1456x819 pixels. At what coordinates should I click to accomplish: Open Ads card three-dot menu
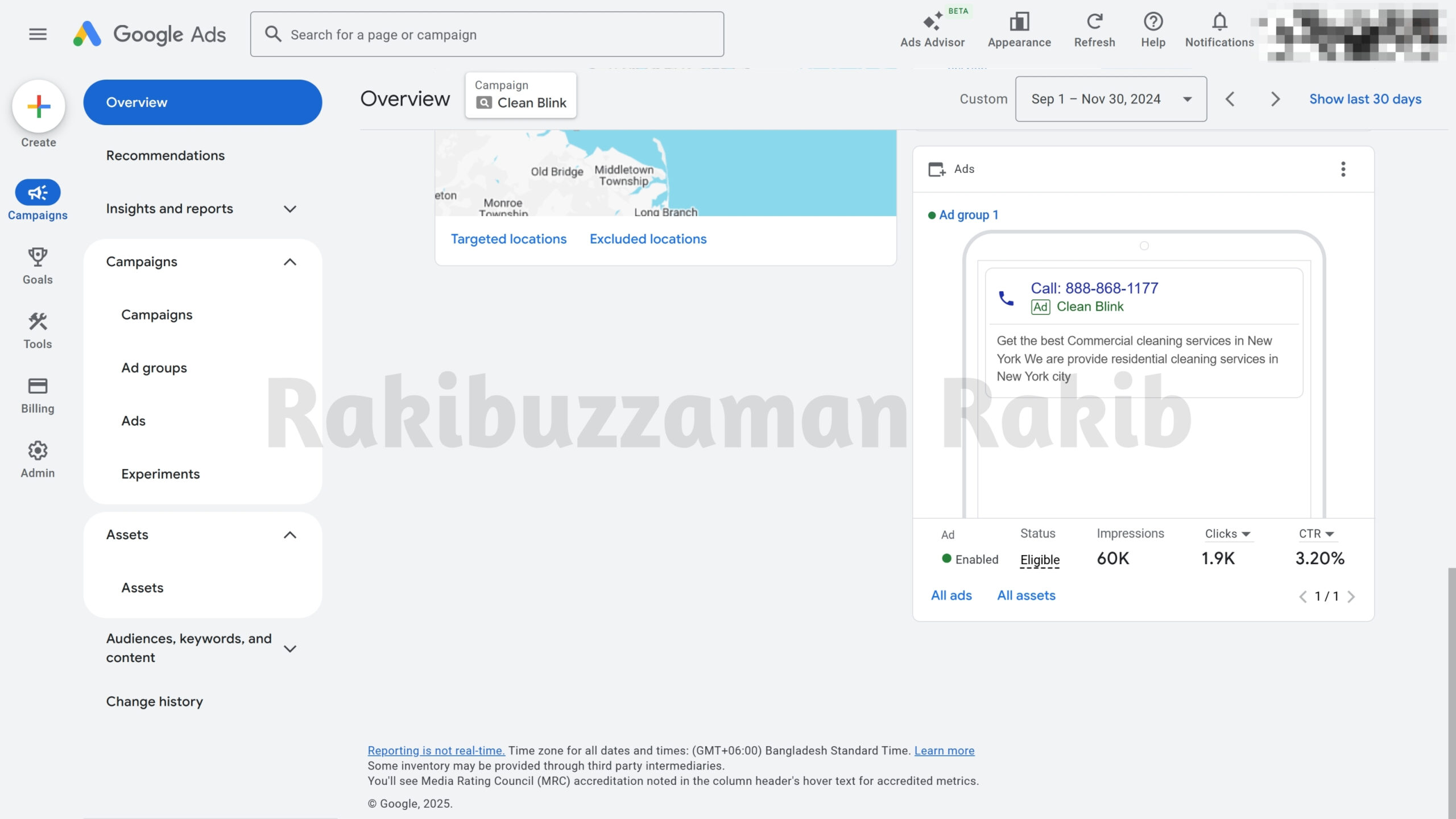1343,169
